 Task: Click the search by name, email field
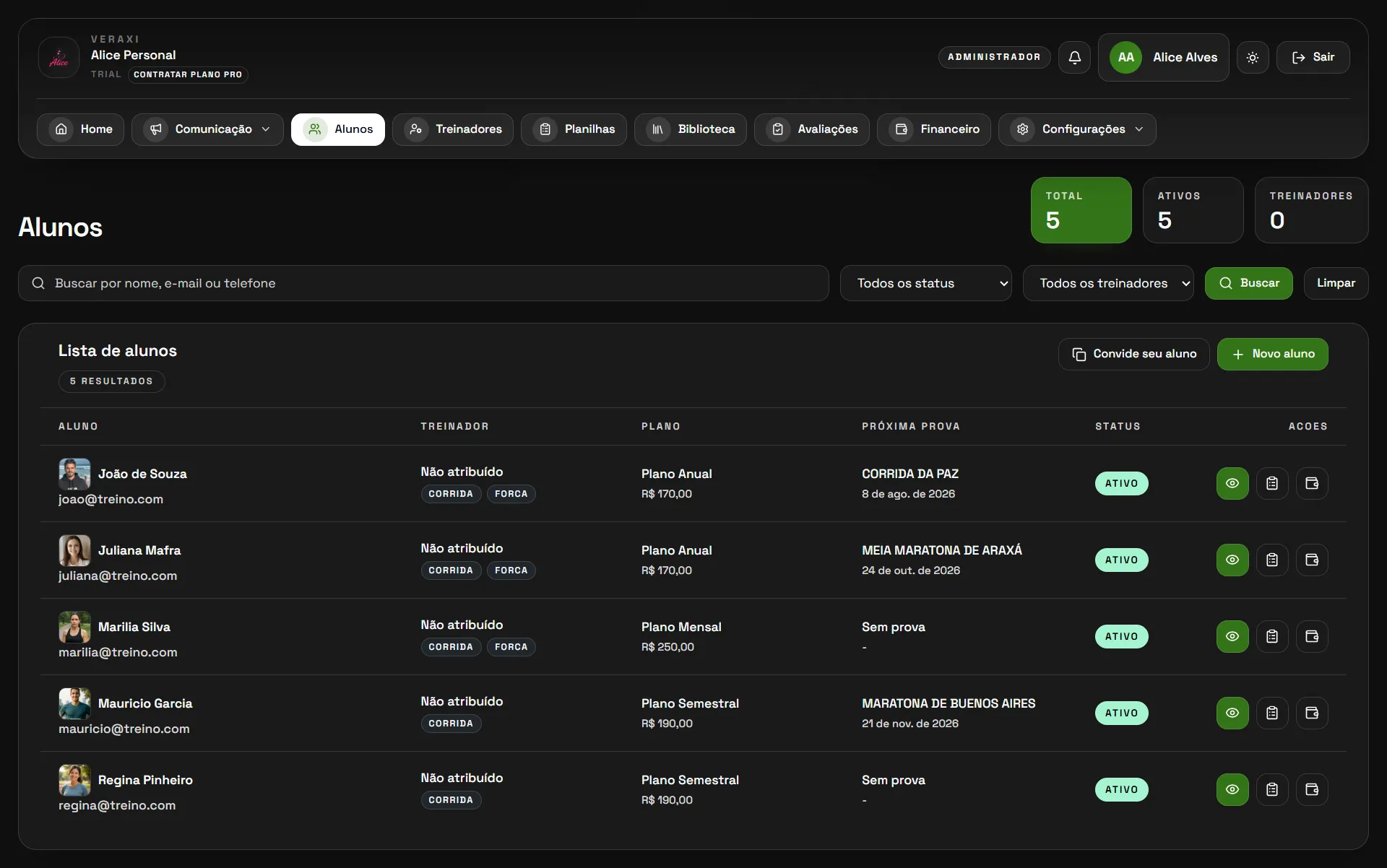pos(423,283)
